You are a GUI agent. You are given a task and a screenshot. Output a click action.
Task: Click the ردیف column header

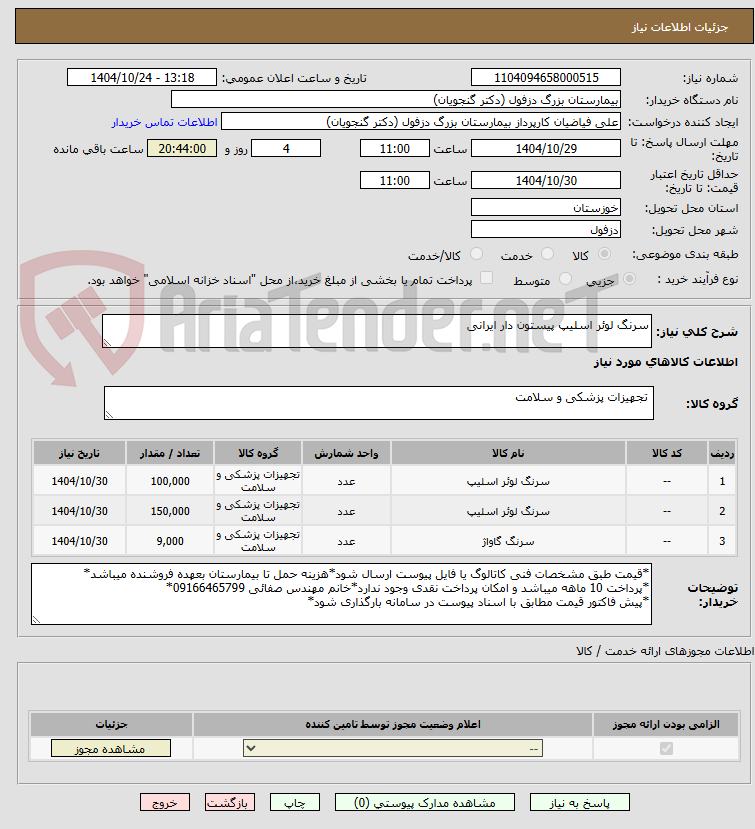point(722,453)
